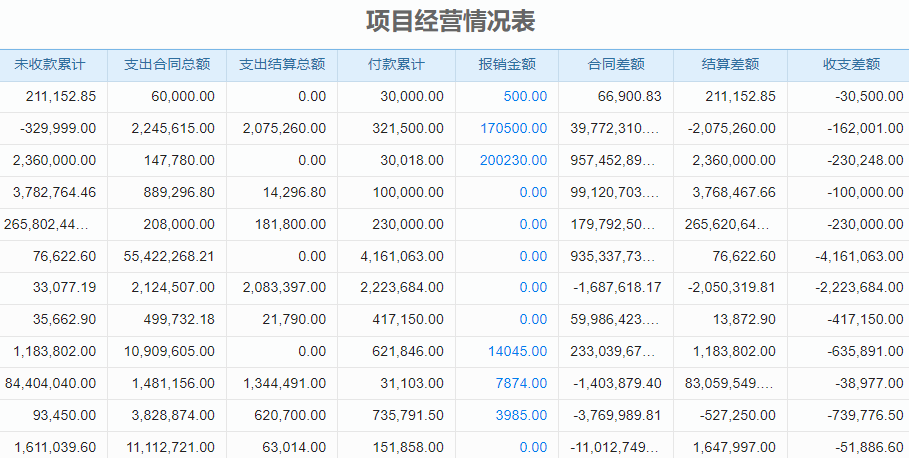Click the 4,161,063.00 payment cell
The width and height of the screenshot is (909, 458).
(402, 257)
